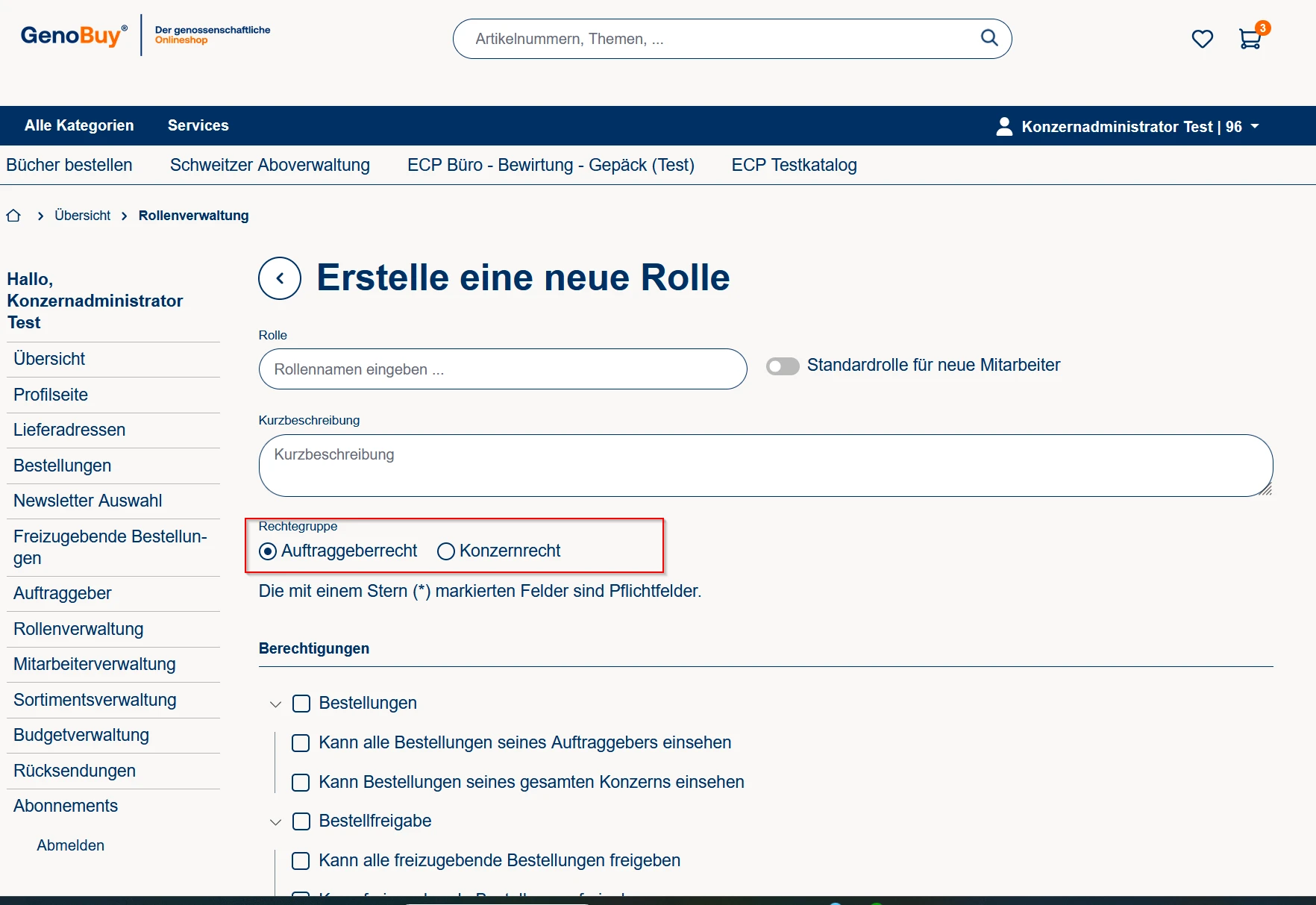
Task: Select the Auftraggeberrecht radio button
Action: [x=268, y=551]
